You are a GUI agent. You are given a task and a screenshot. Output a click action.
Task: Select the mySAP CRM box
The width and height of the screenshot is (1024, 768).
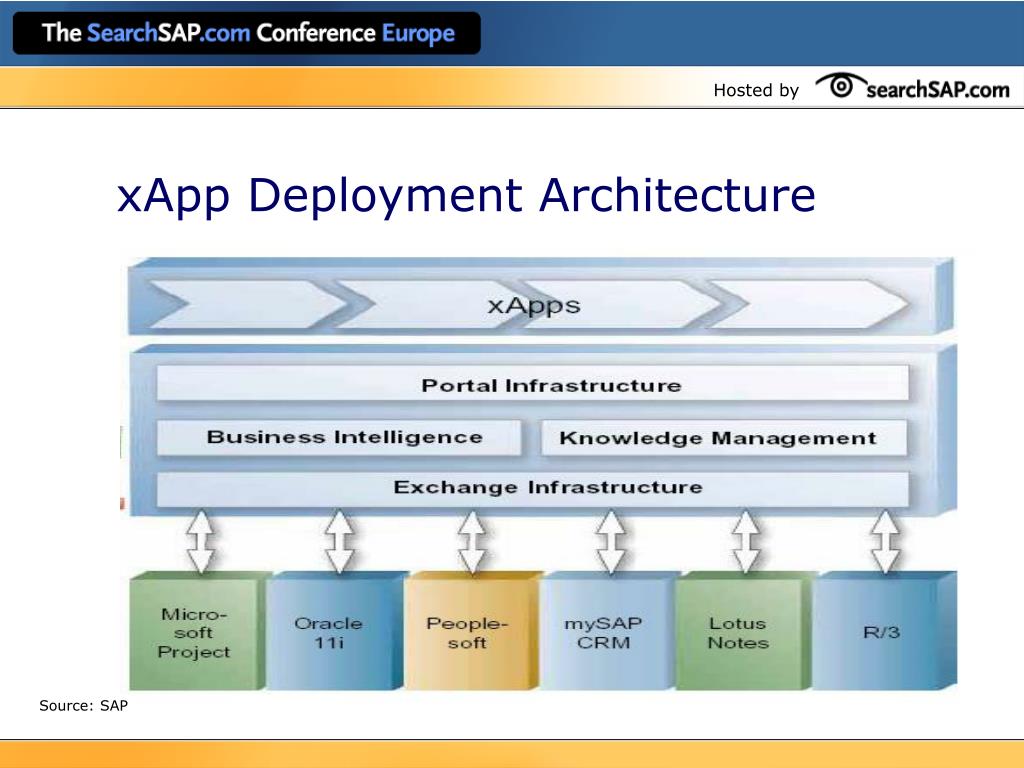(607, 632)
